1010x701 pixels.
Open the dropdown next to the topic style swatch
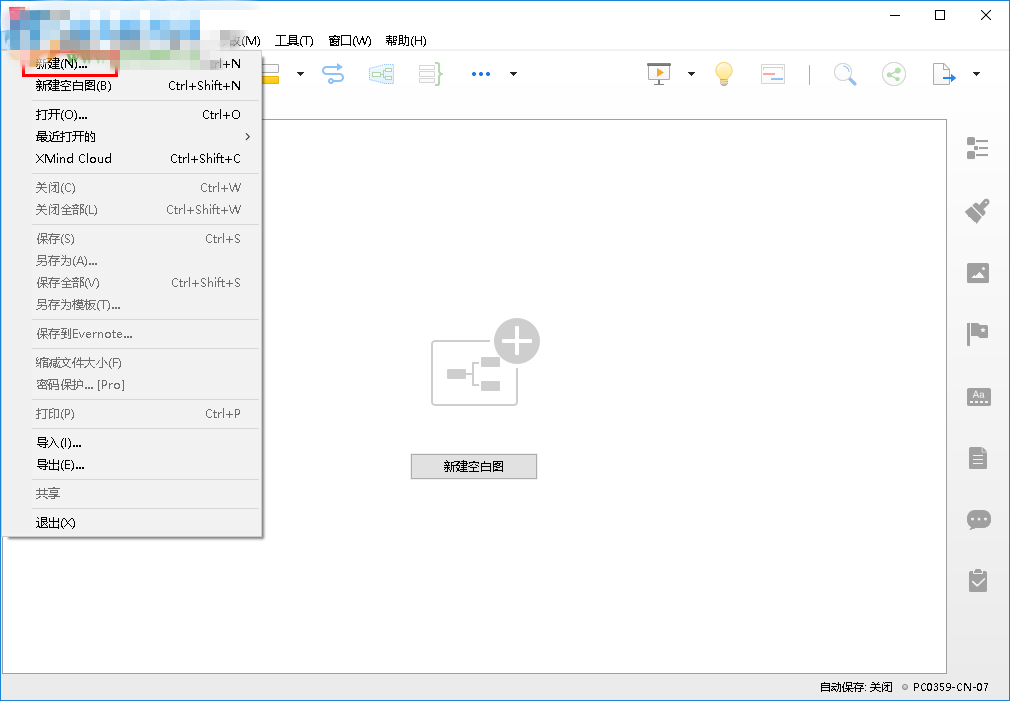[x=300, y=73]
